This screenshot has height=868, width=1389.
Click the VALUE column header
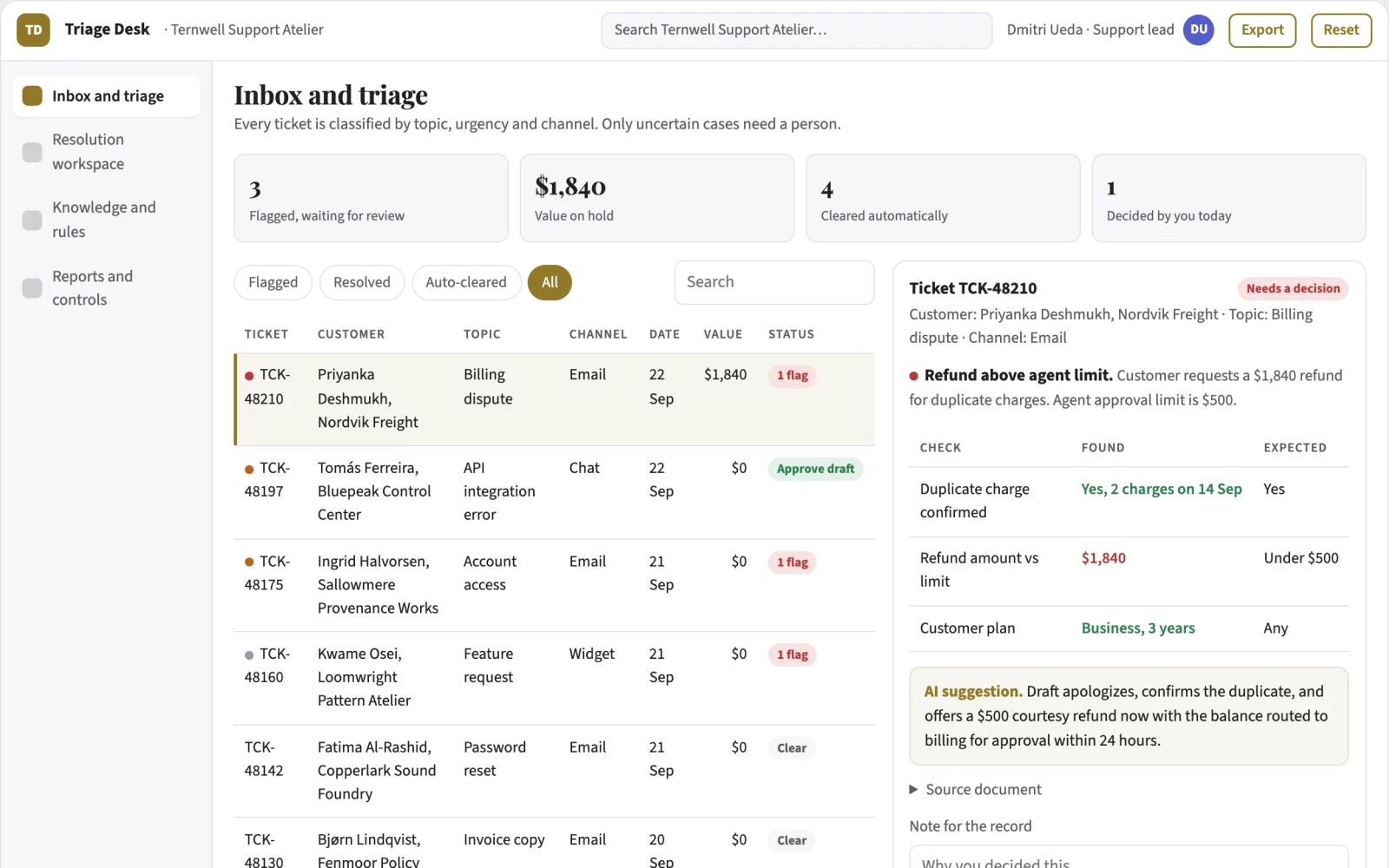pos(722,334)
